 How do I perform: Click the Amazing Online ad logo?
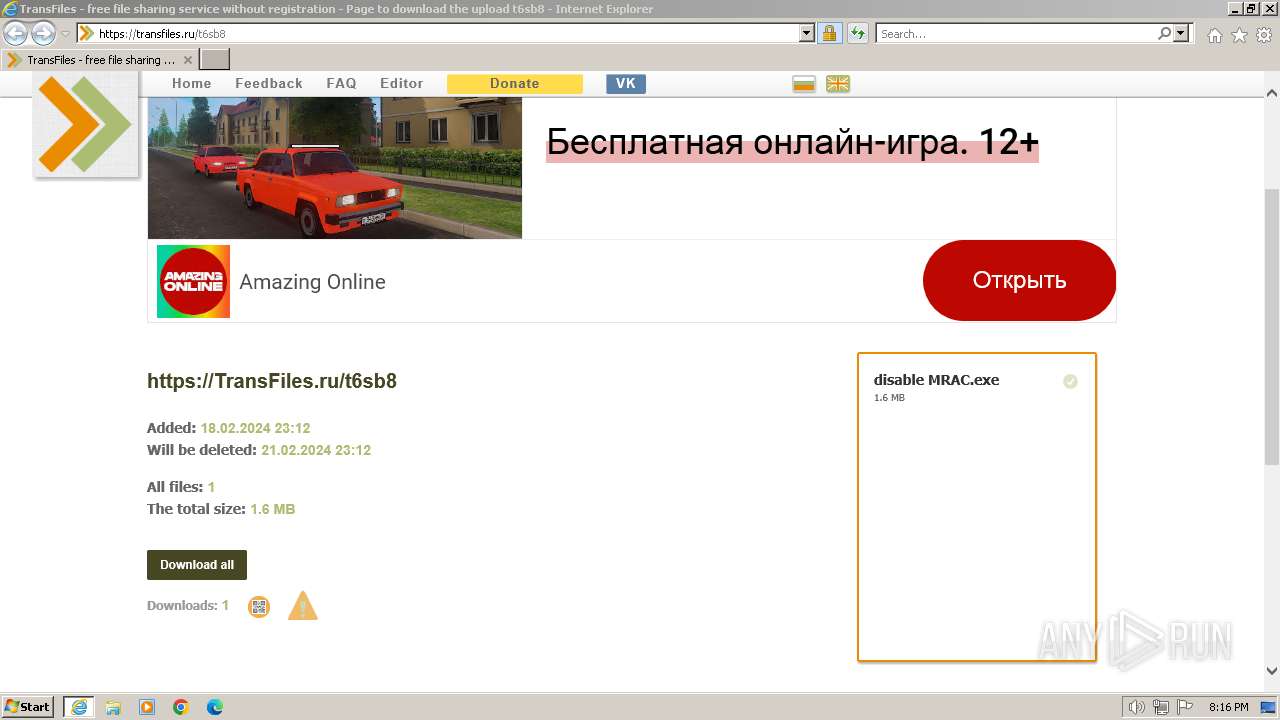[193, 281]
